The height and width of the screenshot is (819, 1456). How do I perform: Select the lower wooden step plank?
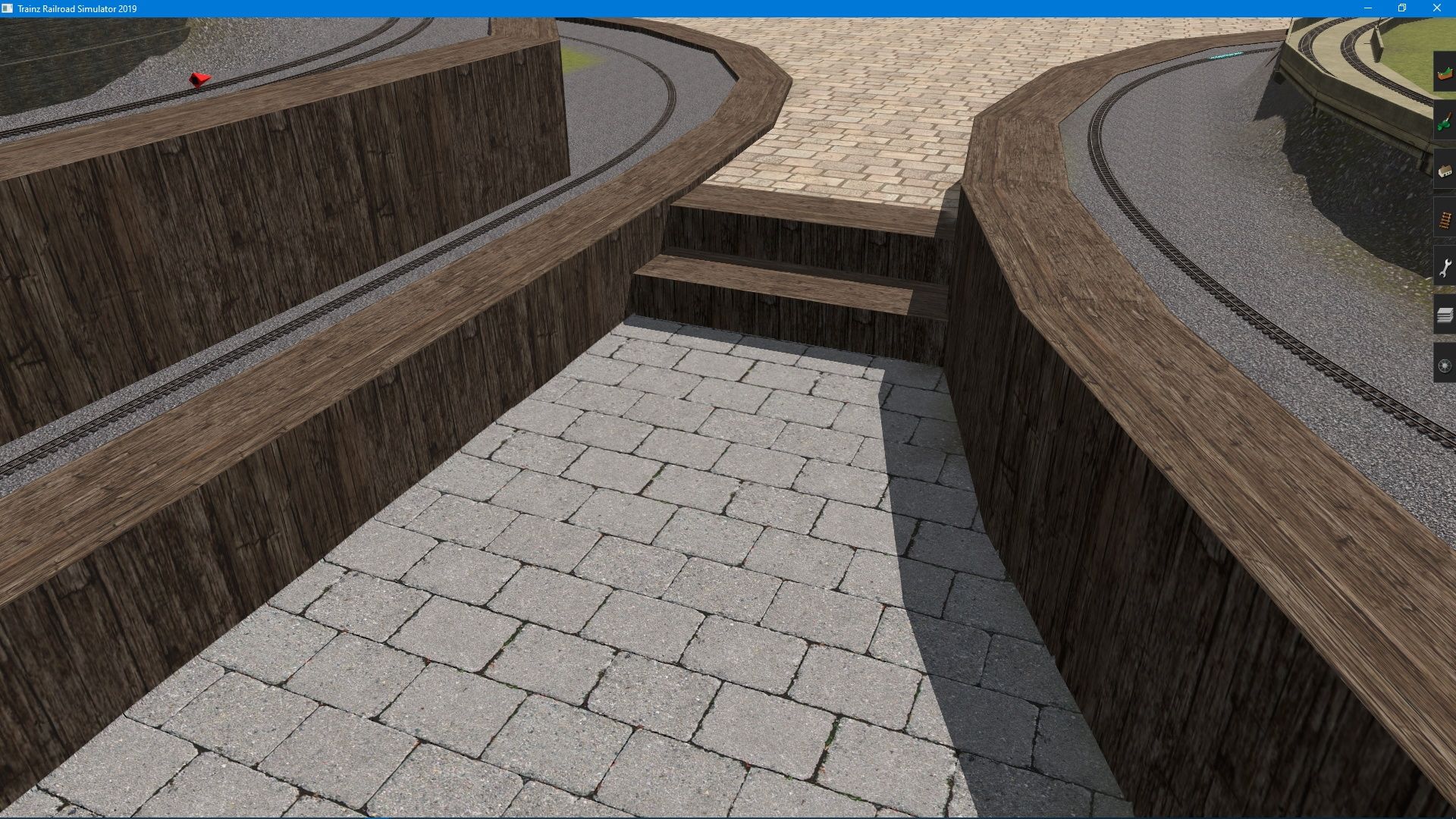pos(773,282)
